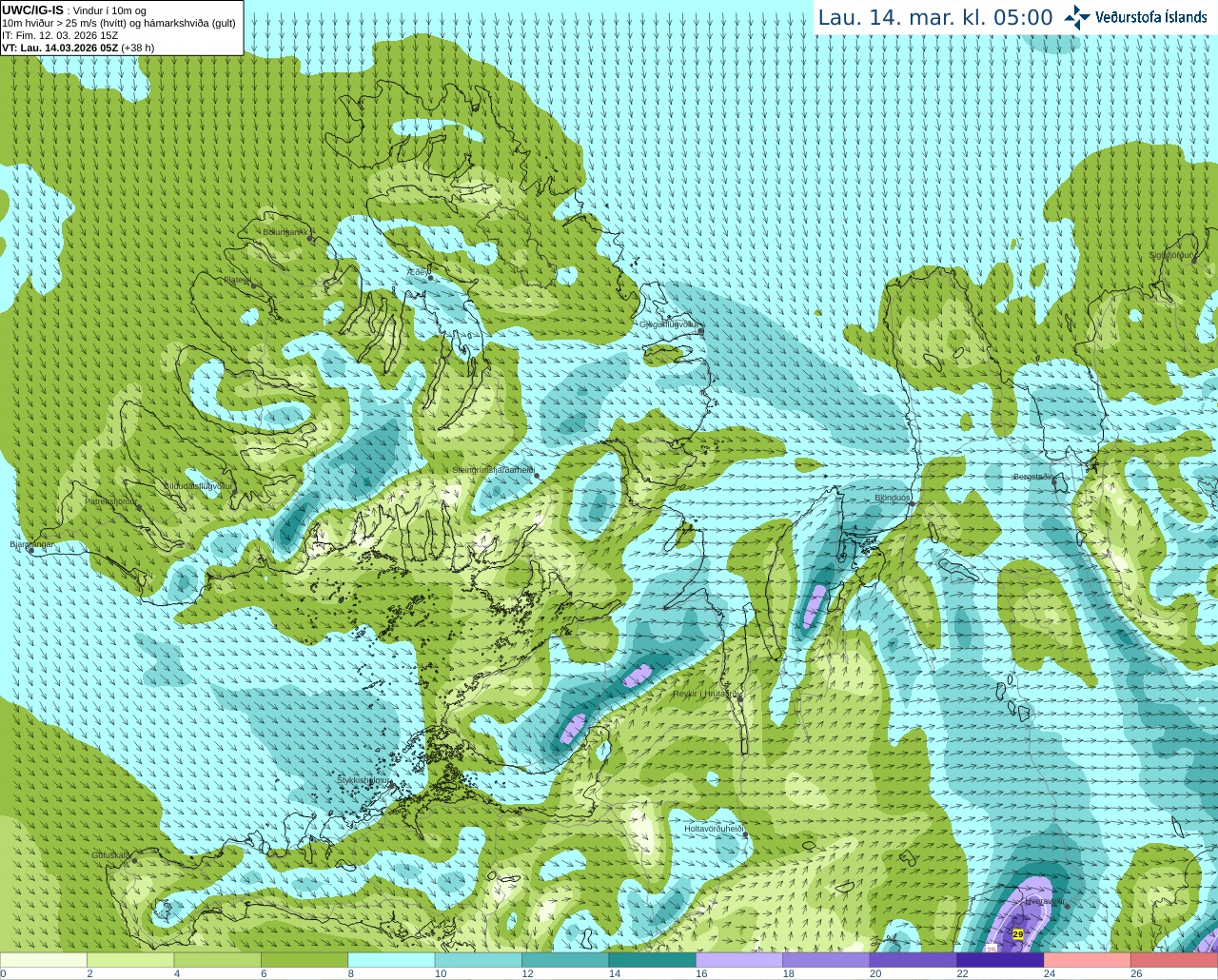
Task: Select the 18–20 m/s purple swatch
Action: (826, 959)
